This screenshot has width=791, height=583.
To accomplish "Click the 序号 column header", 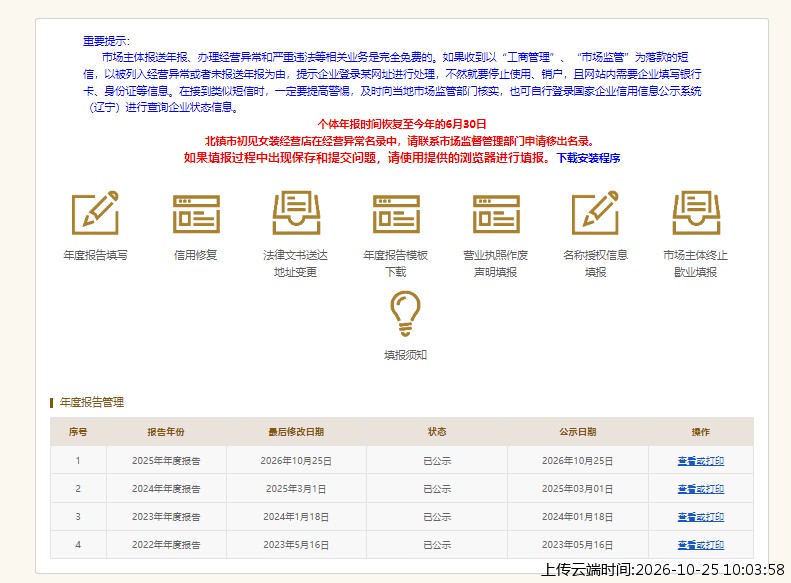I will click(78, 432).
